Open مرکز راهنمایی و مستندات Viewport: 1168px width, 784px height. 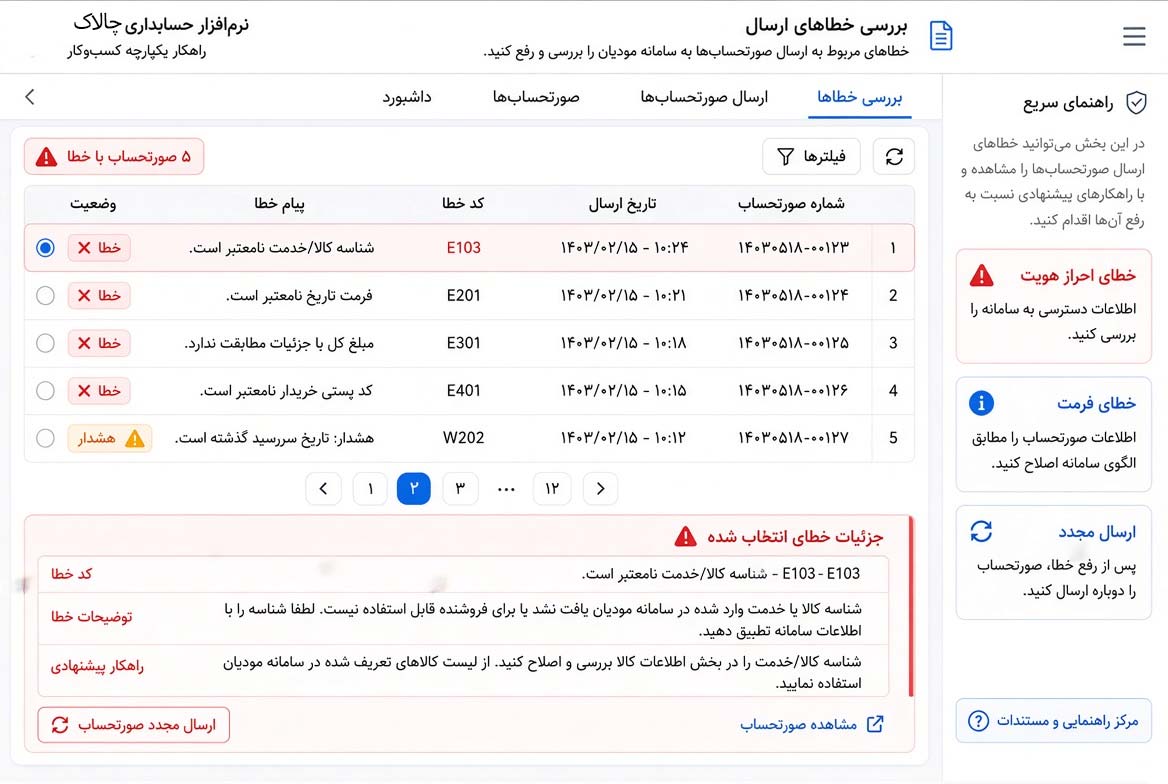(x=1053, y=721)
